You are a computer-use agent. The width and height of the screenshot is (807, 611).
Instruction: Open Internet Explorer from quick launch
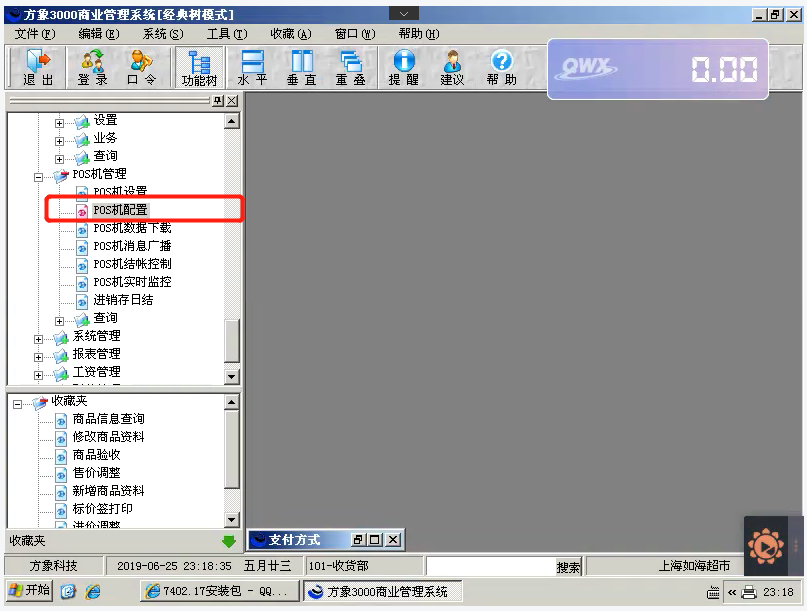94,591
